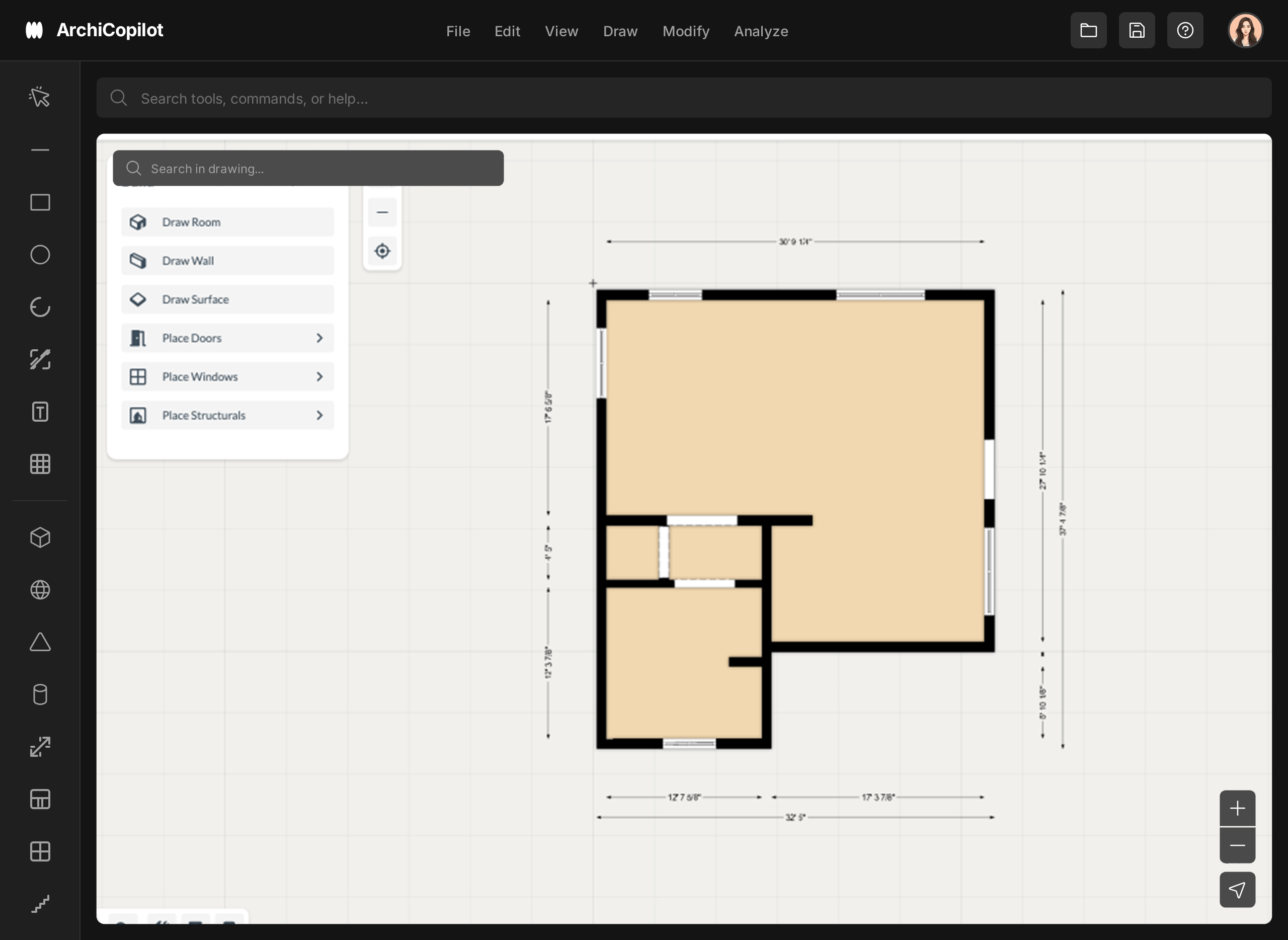Click the Draw Room cube icon
The width and height of the screenshot is (1288, 940).
coord(138,222)
